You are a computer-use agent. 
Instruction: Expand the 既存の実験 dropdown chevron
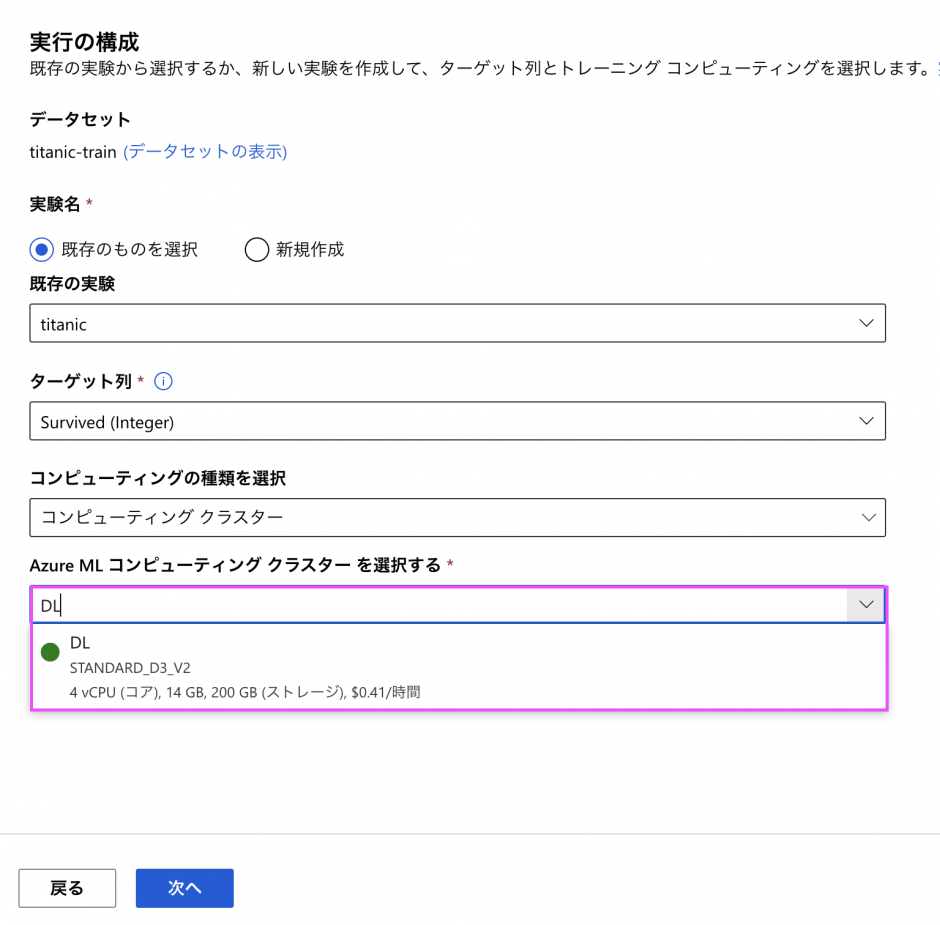[866, 323]
